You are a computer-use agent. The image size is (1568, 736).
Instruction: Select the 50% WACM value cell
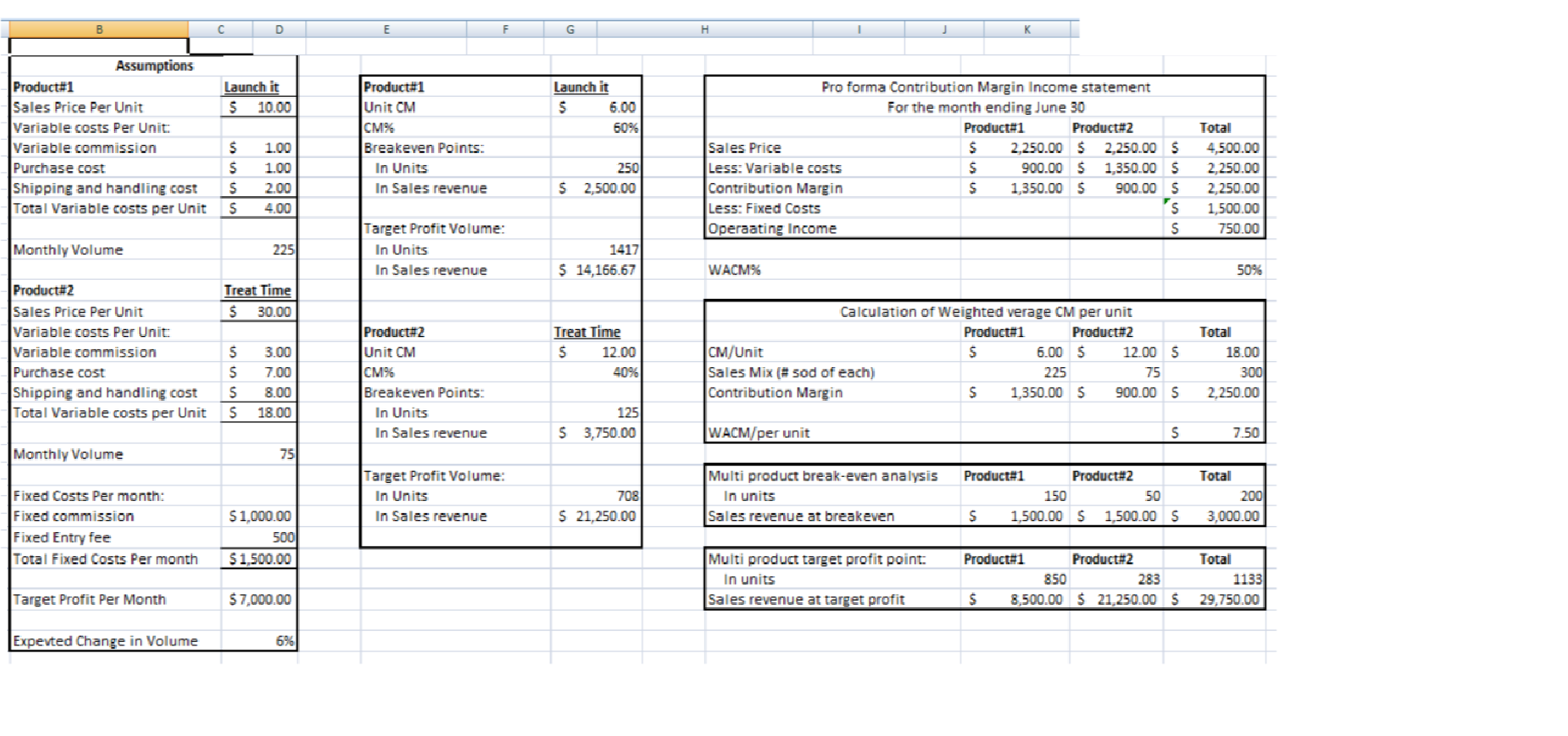click(1215, 270)
